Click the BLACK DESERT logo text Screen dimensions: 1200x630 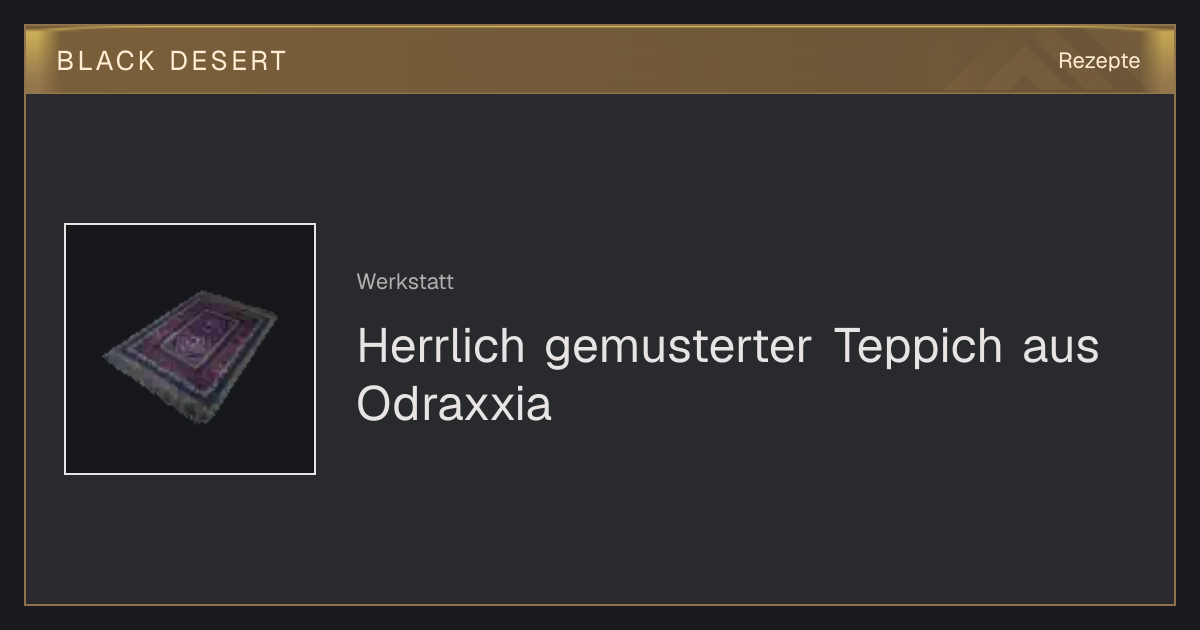(x=172, y=61)
